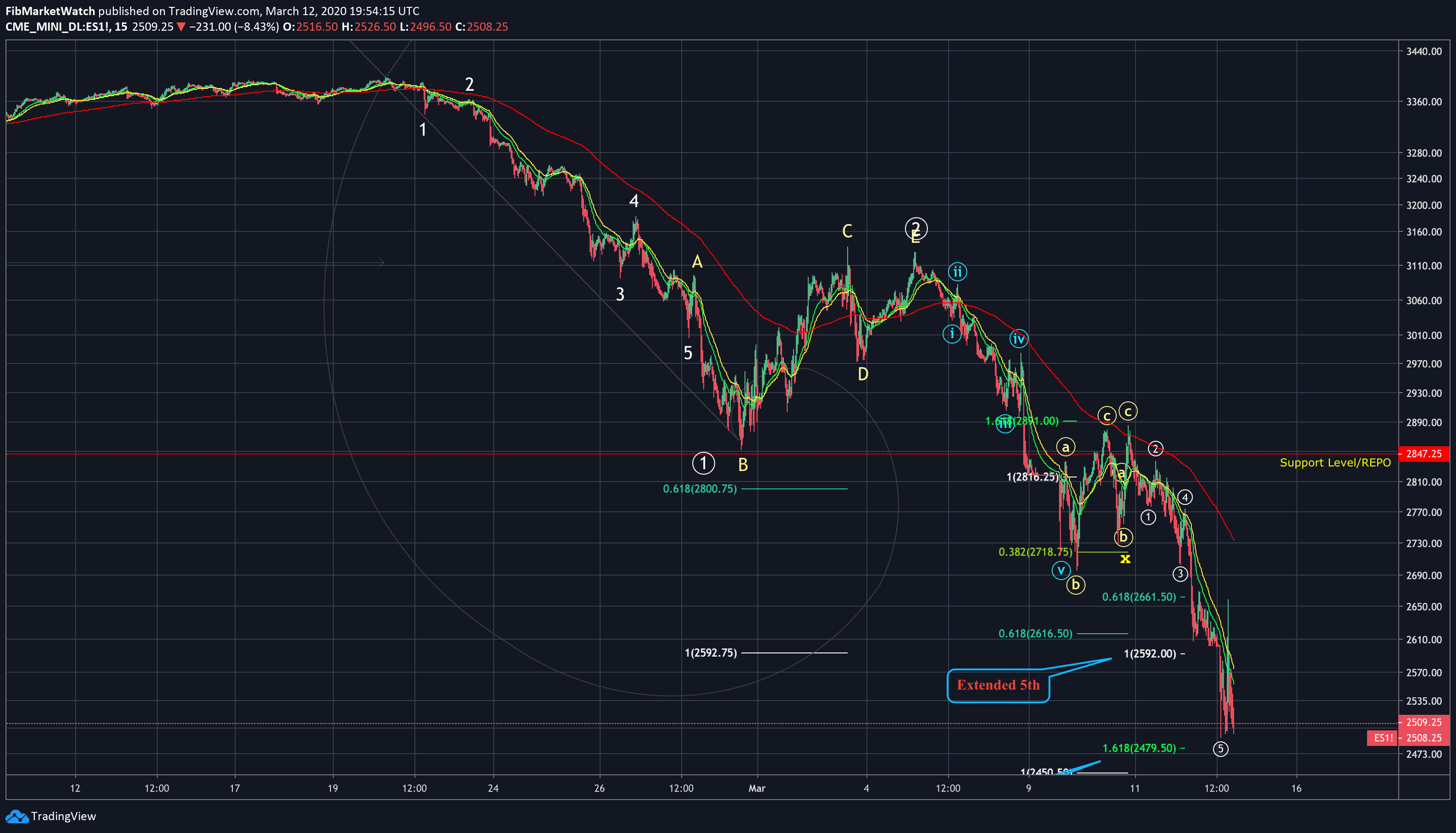Click the TradingView wordmark beside the logo
The image size is (1456, 833).
[x=64, y=817]
